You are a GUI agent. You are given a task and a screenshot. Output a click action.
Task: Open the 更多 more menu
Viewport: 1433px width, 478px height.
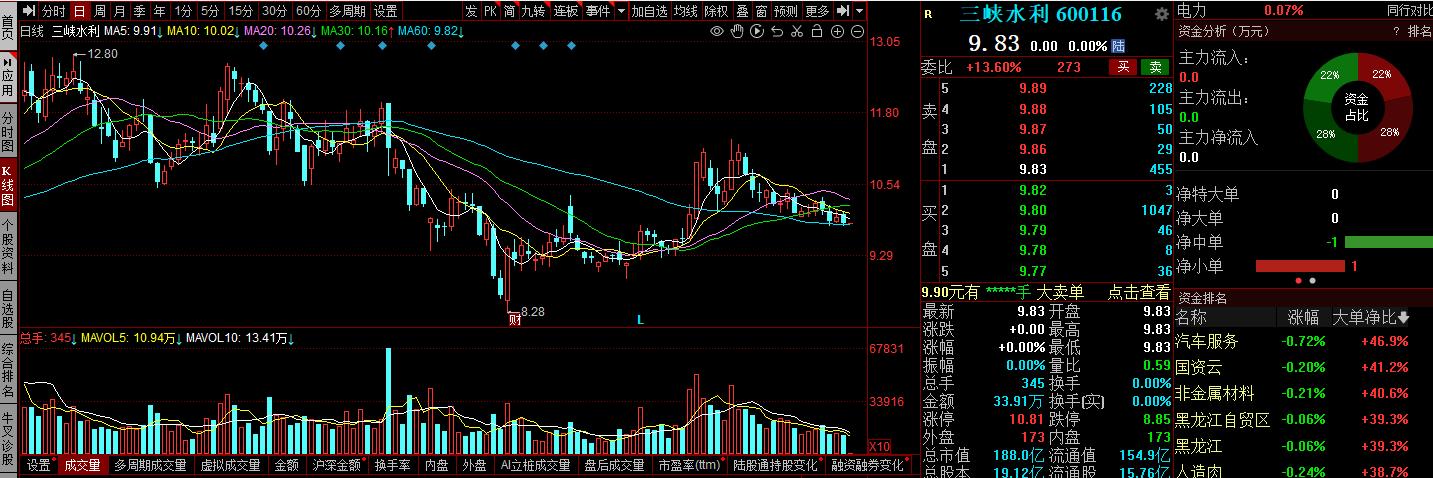click(x=817, y=11)
